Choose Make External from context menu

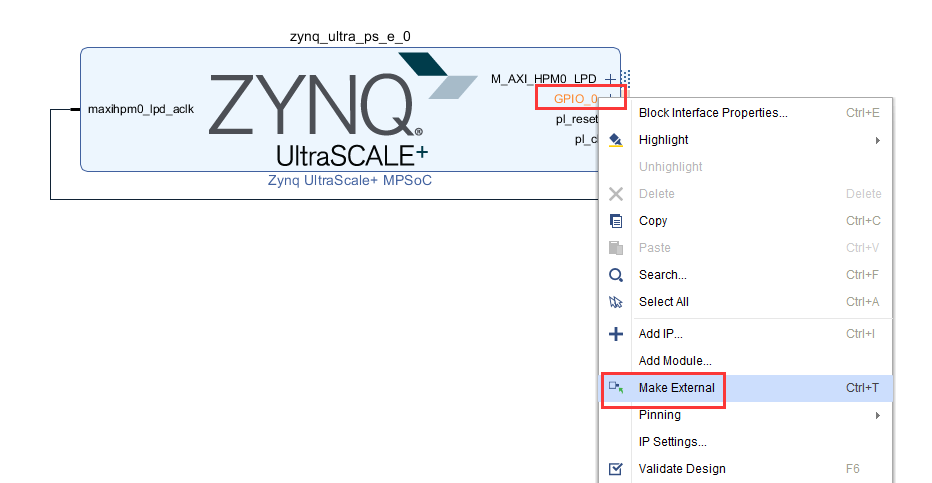(x=745, y=388)
